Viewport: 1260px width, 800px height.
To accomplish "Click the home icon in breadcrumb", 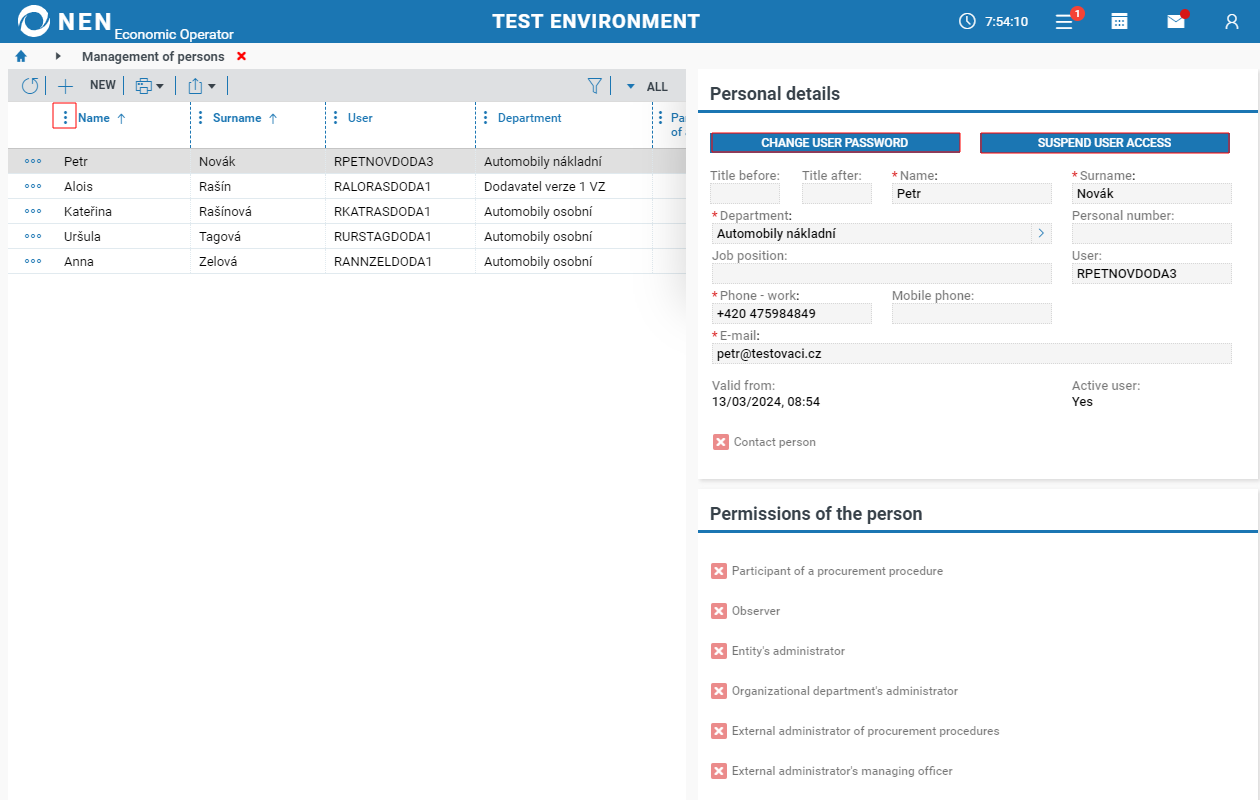I will pos(21,57).
